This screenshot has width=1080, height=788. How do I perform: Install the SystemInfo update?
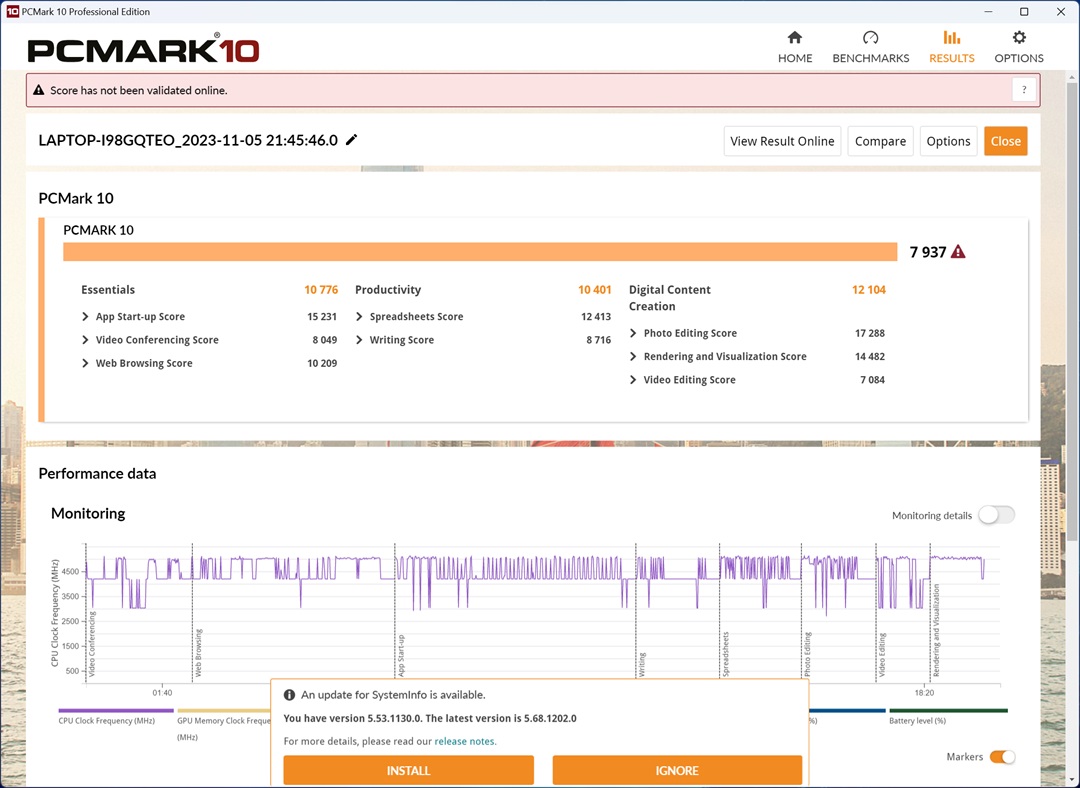[x=408, y=771]
